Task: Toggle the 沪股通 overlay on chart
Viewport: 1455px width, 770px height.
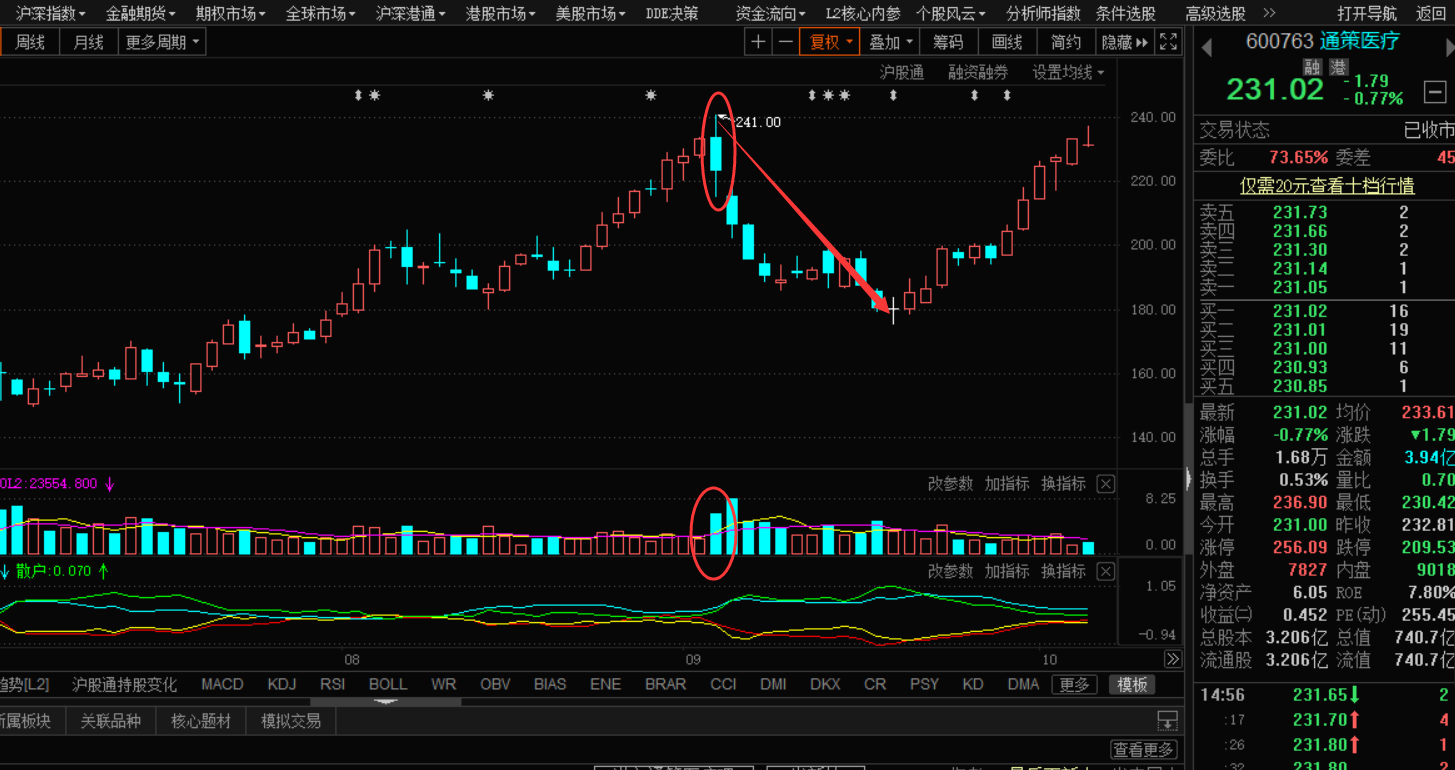Action: 901,73
